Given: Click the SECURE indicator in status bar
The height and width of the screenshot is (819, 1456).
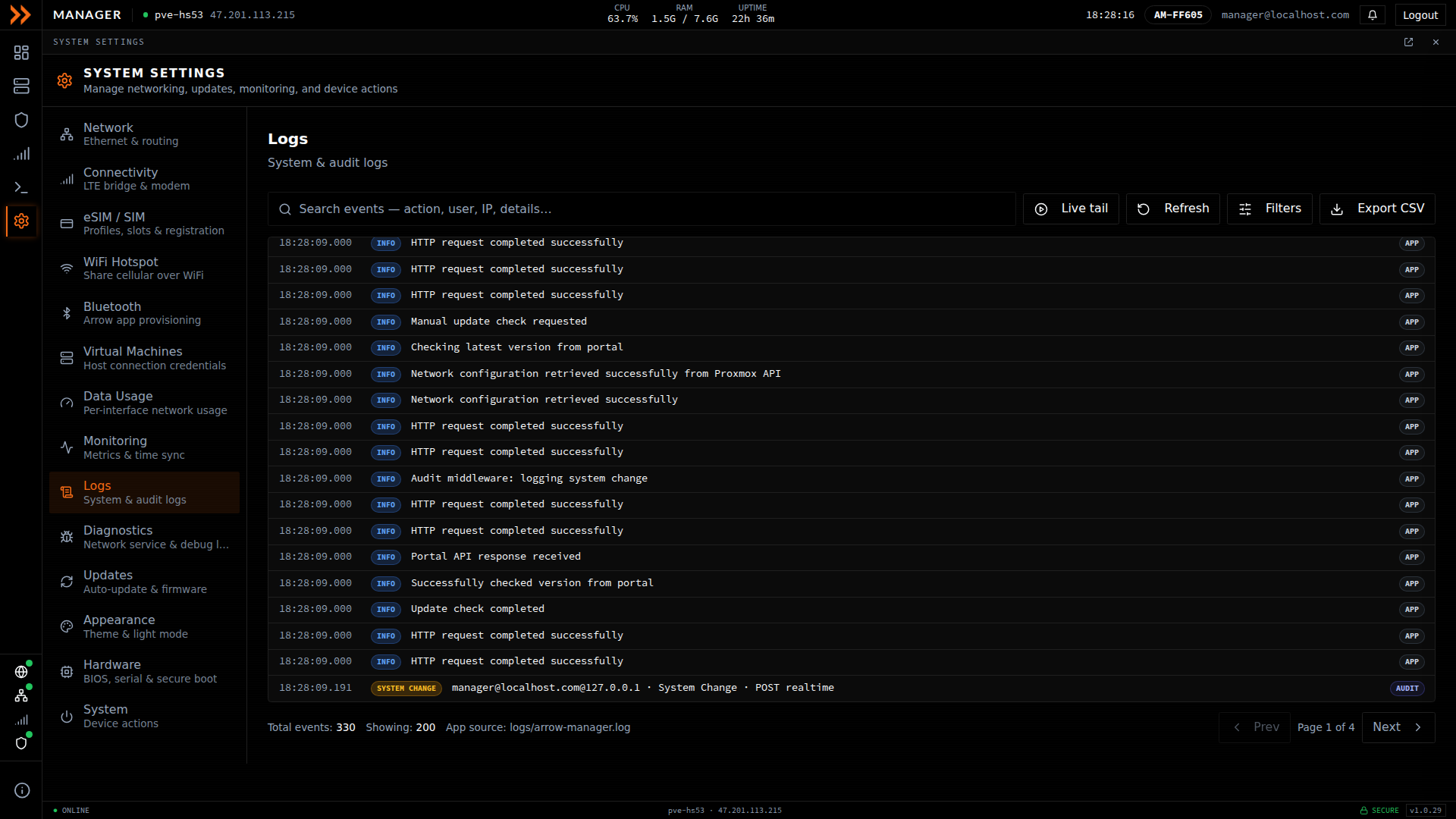Looking at the screenshot, I should pos(1379,811).
